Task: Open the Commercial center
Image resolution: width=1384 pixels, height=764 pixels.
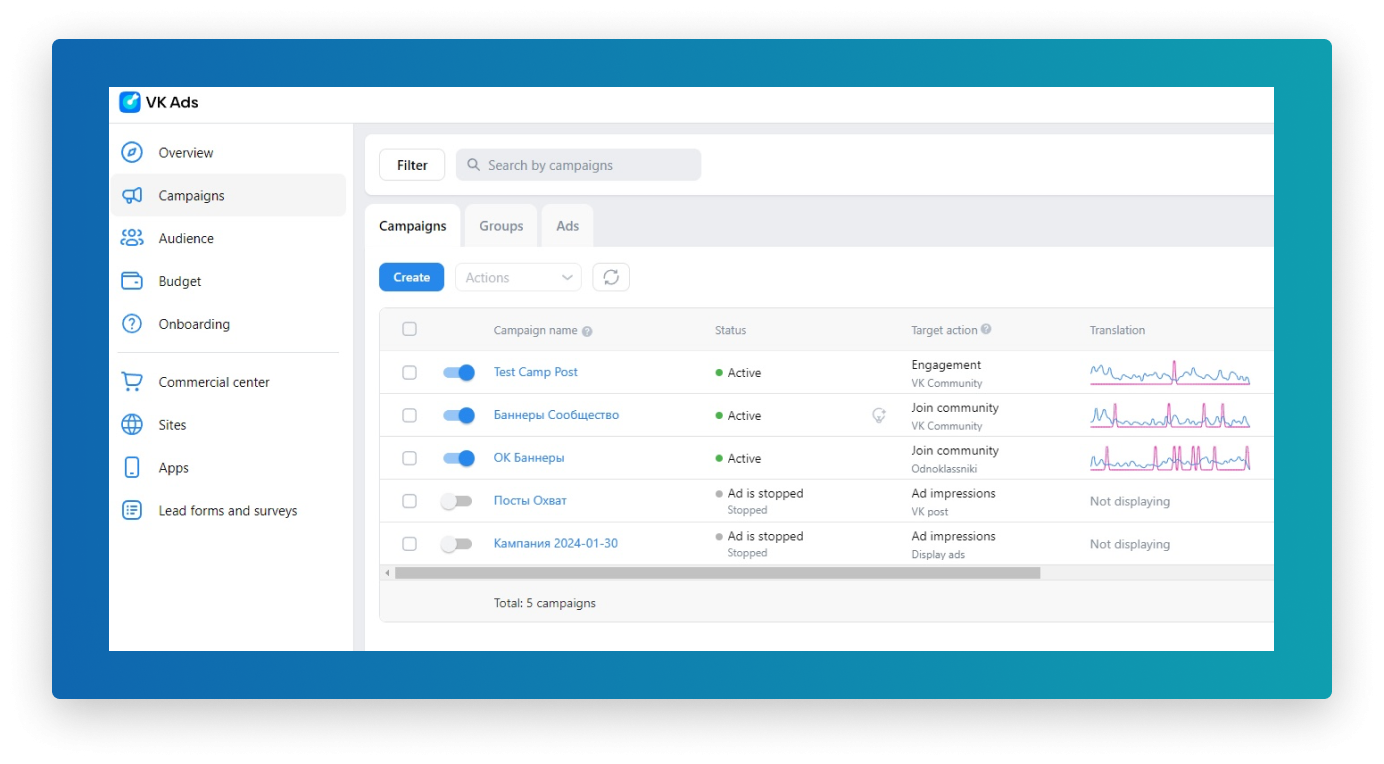Action: tap(213, 381)
